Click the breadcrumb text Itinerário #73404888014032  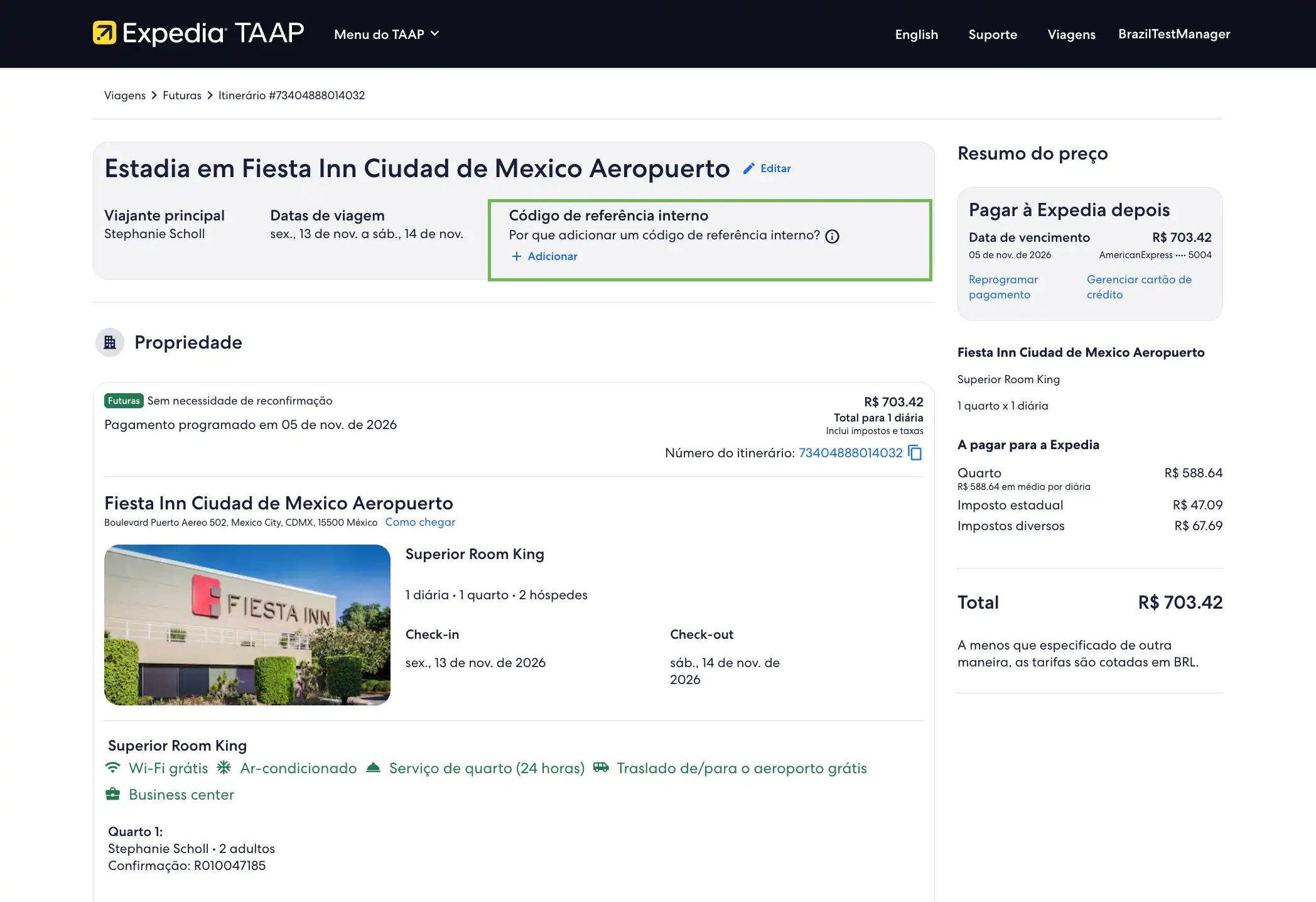tap(291, 95)
